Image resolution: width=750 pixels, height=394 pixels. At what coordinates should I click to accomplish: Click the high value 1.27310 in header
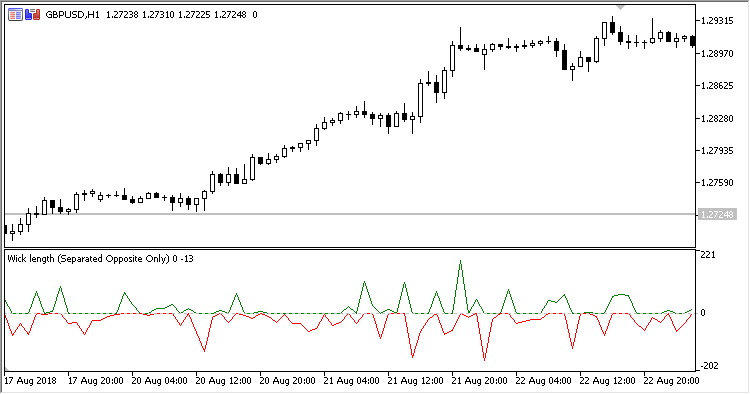click(158, 15)
